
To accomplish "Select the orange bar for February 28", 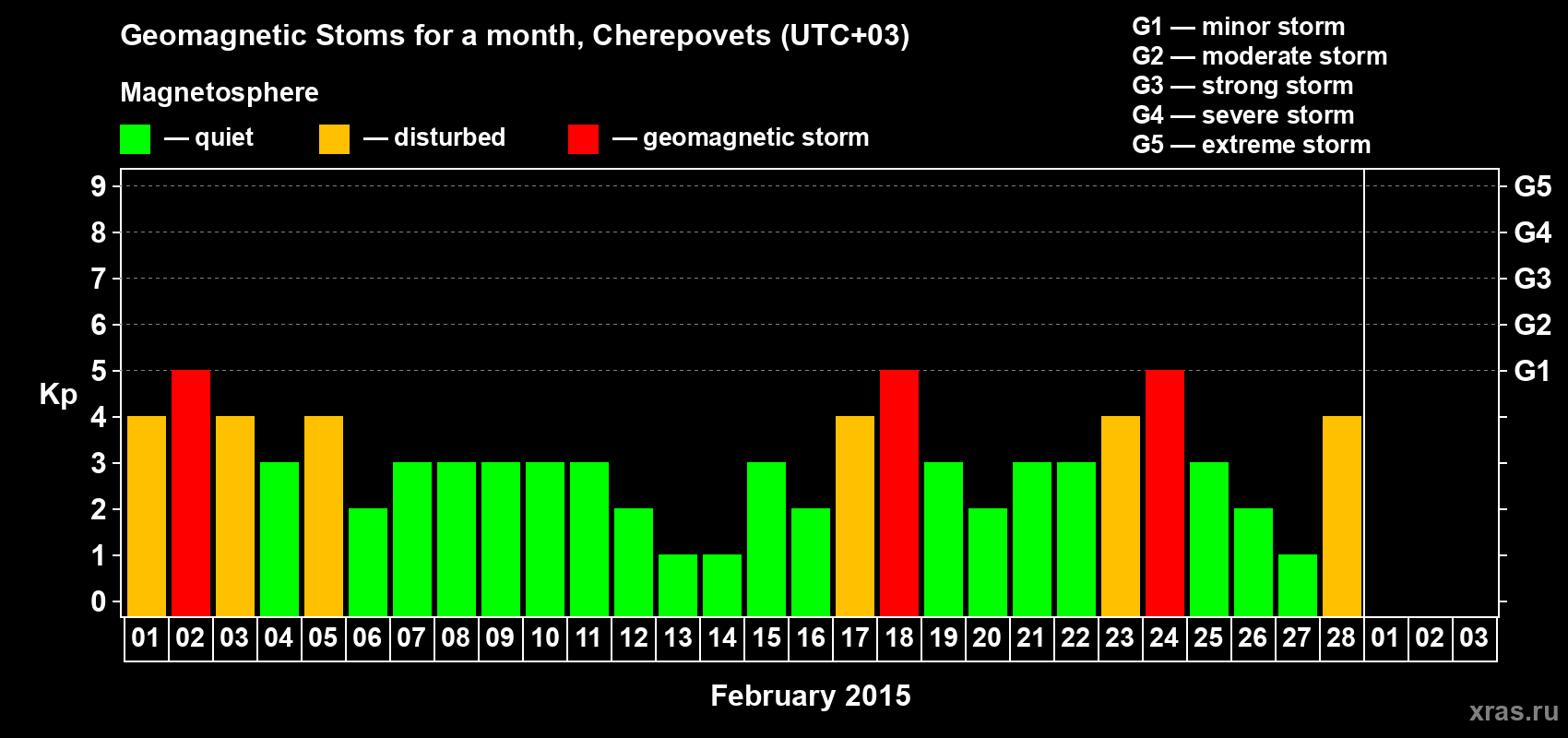I will pyautogui.click(x=1342, y=516).
